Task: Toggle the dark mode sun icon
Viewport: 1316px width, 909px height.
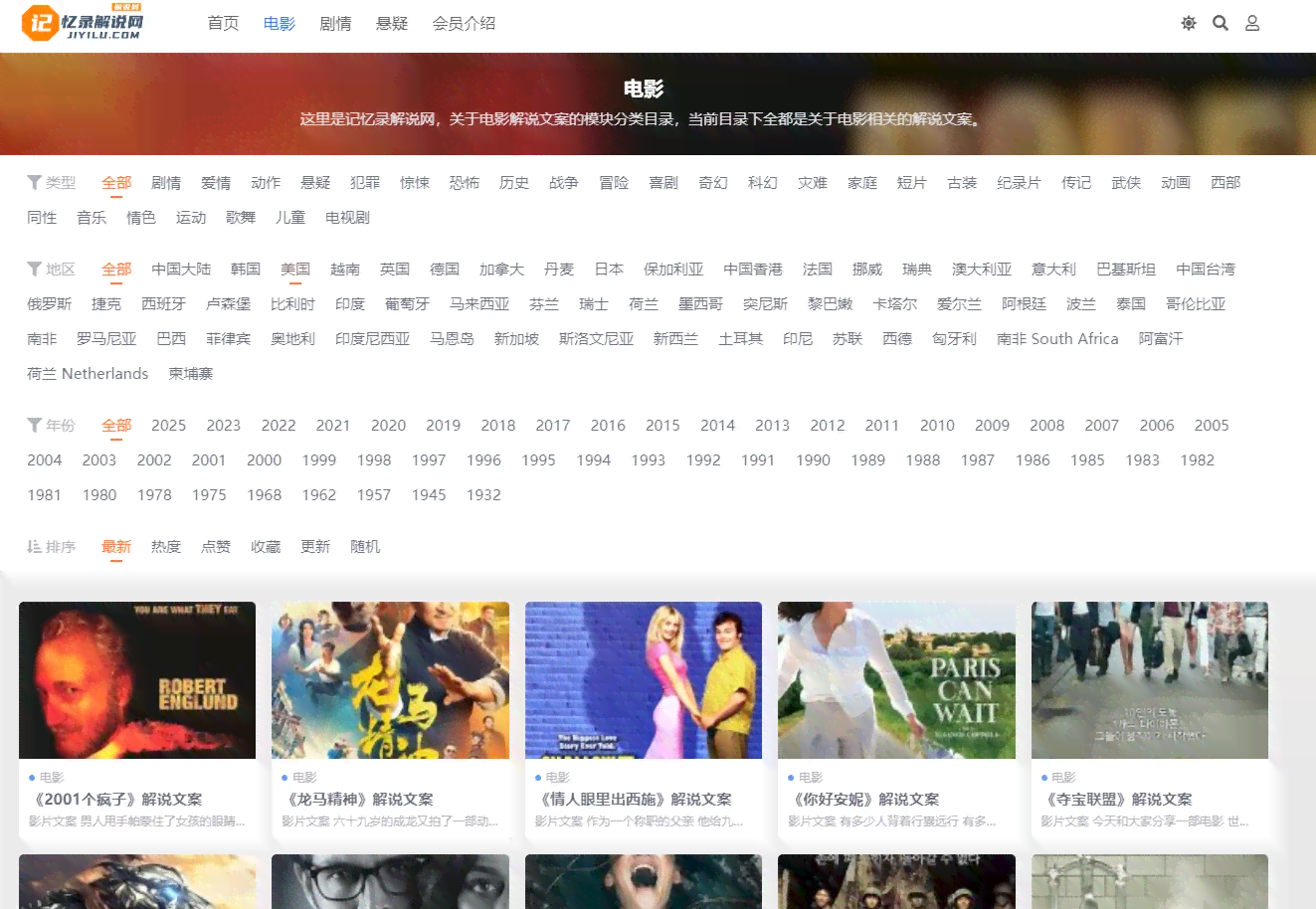Action: coord(1189,23)
